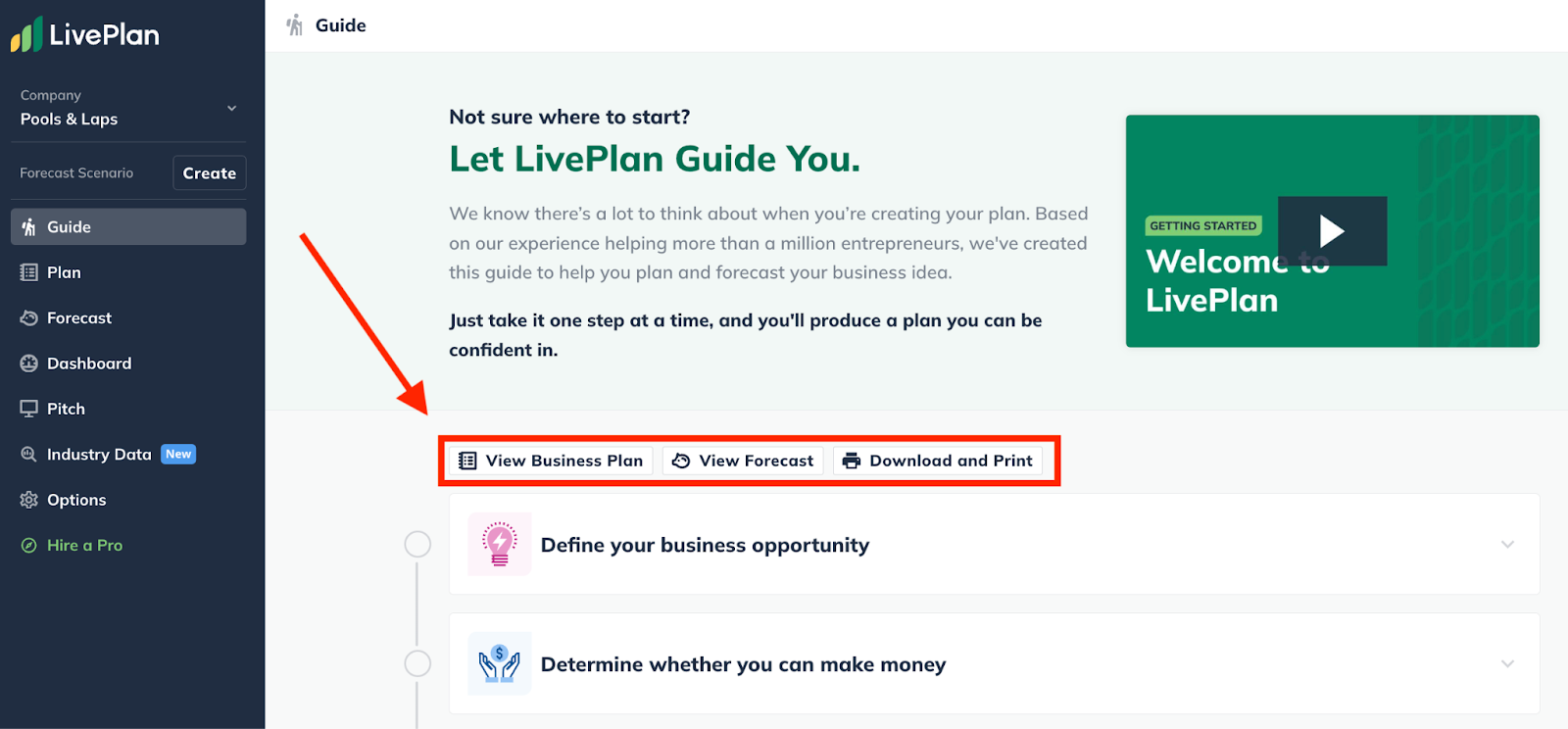Play the Welcome to LivePlan video
Screen dimensions: 1568x729
pyautogui.click(x=1332, y=231)
